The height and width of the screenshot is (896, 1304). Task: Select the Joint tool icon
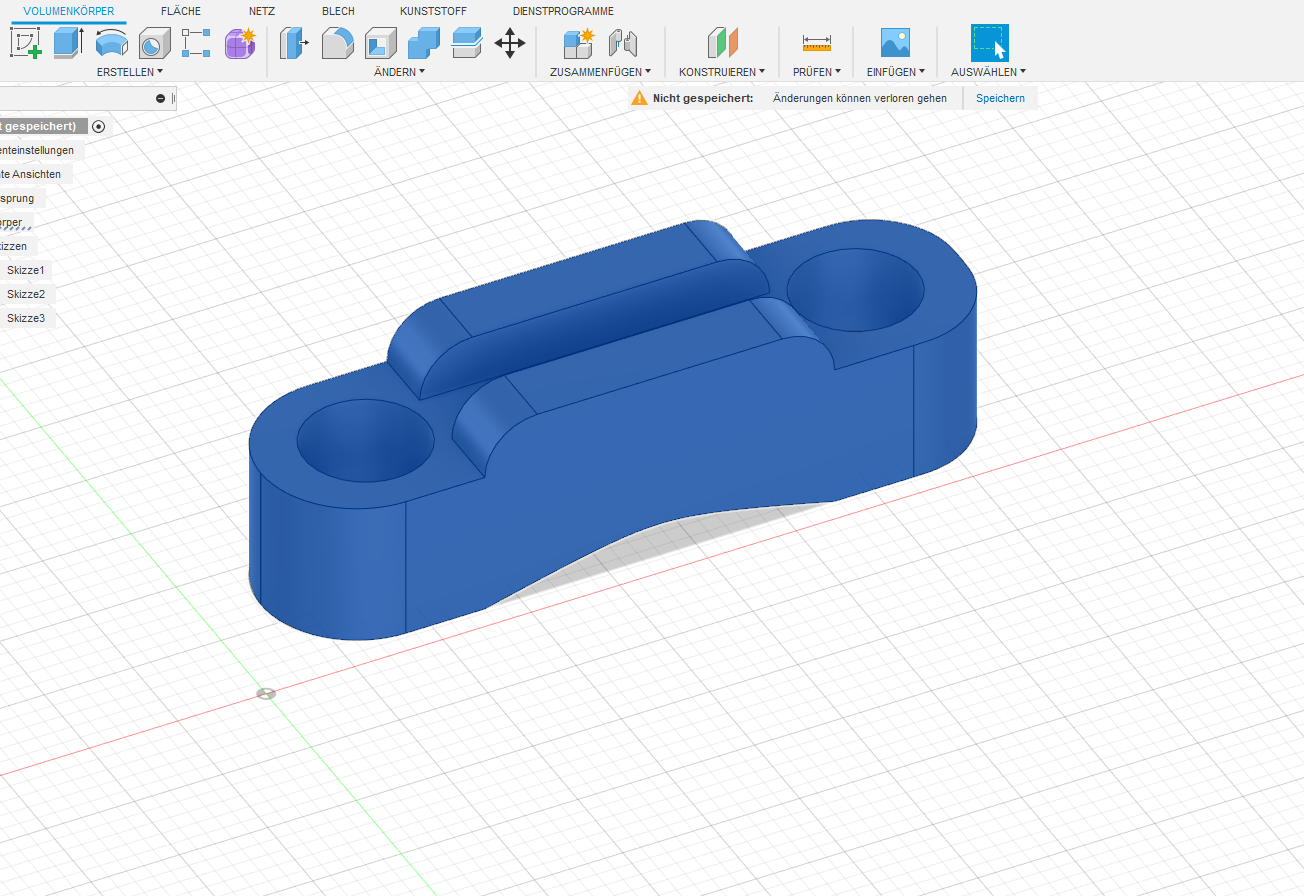tap(623, 43)
